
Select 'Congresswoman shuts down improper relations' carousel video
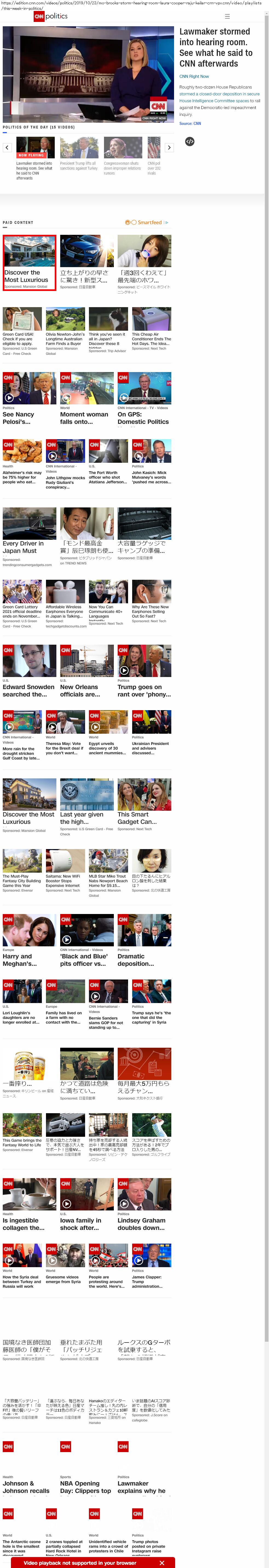123,147
